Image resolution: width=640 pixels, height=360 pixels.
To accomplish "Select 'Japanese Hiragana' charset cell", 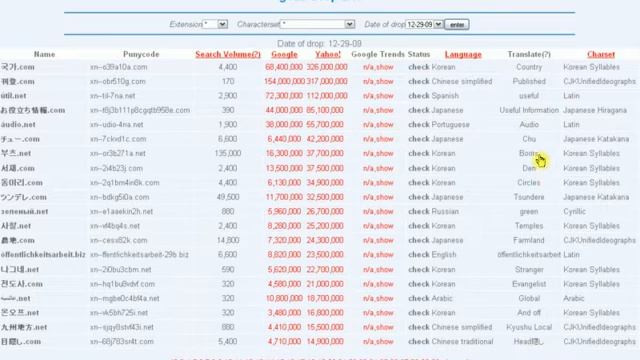I will click(x=595, y=110).
